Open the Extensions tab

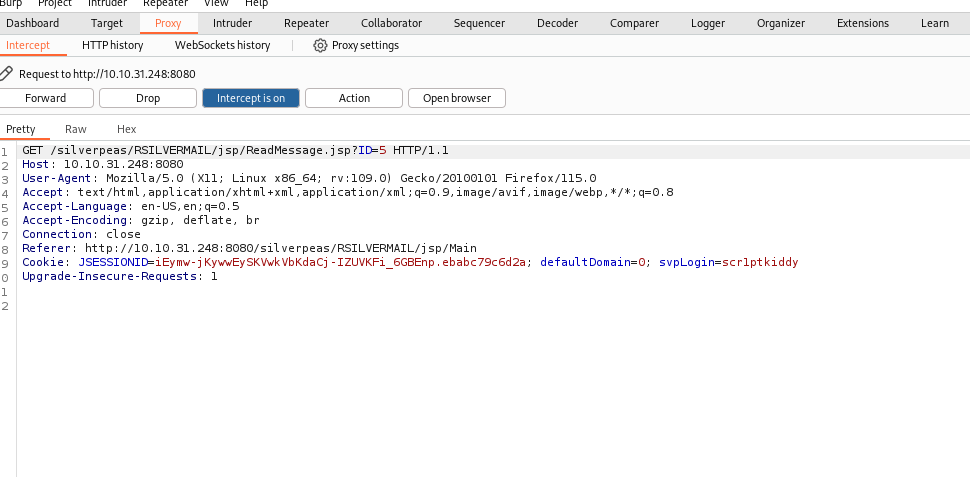(863, 23)
